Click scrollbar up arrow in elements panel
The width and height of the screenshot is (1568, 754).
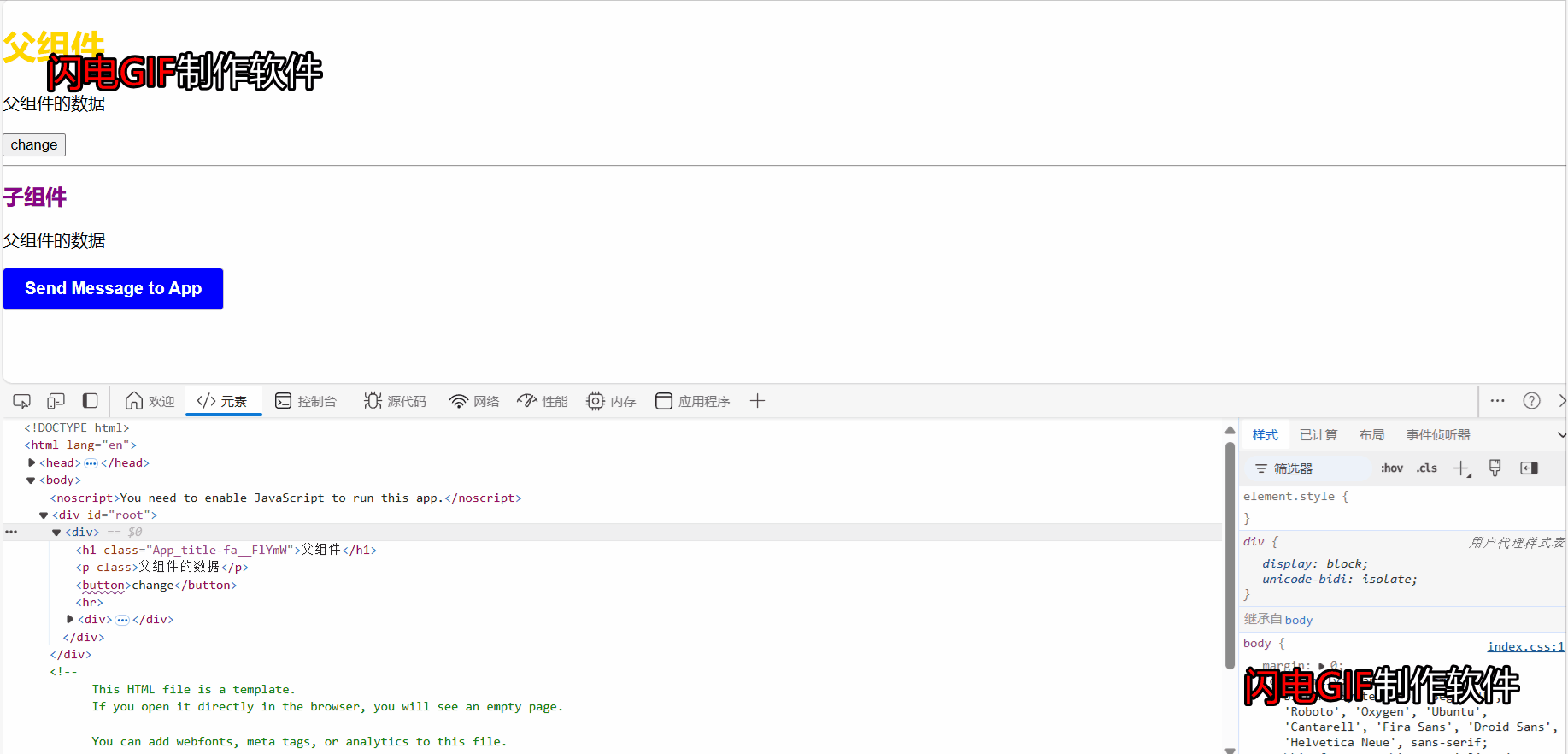tap(1230, 430)
